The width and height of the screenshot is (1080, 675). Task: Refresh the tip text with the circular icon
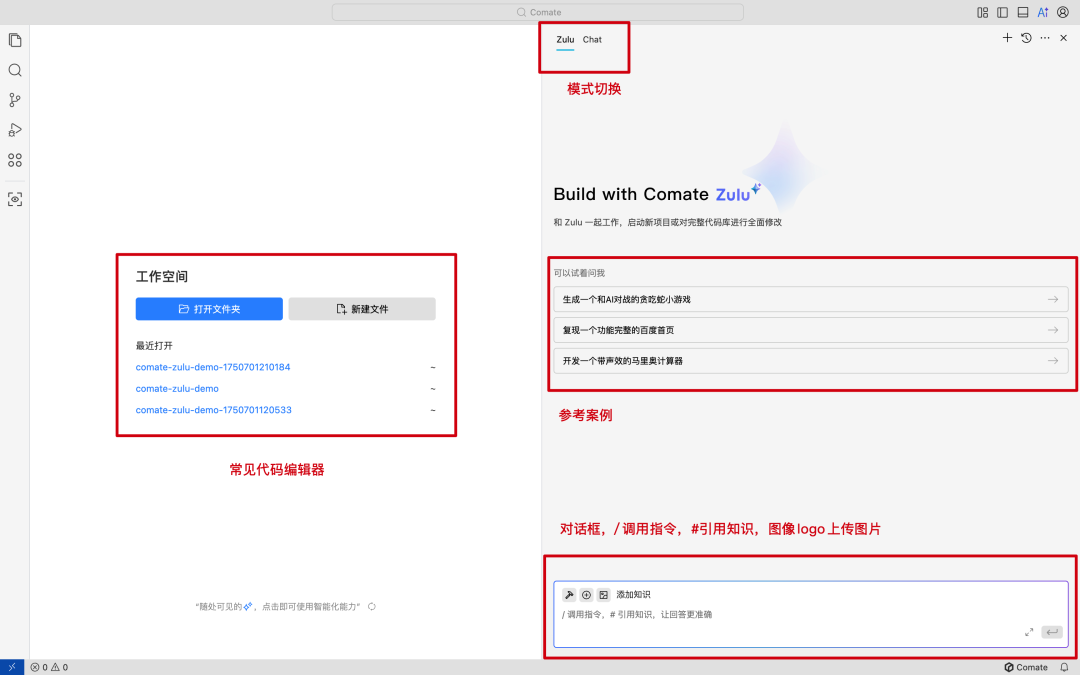pos(372,607)
